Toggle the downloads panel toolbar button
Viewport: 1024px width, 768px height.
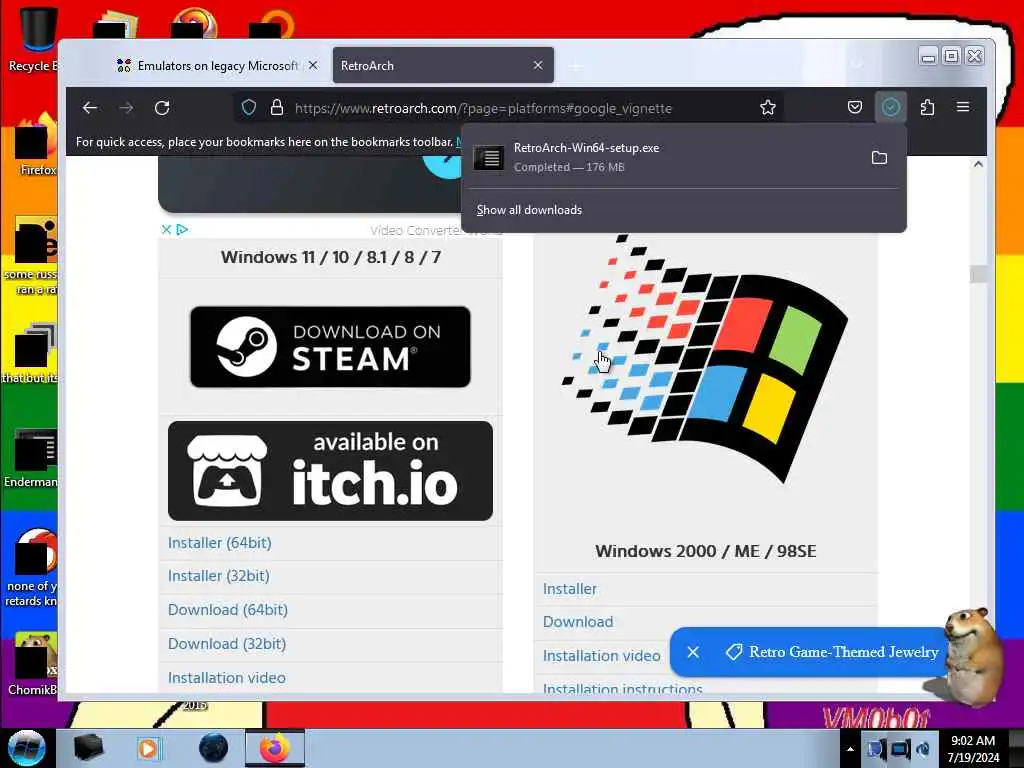pos(891,107)
